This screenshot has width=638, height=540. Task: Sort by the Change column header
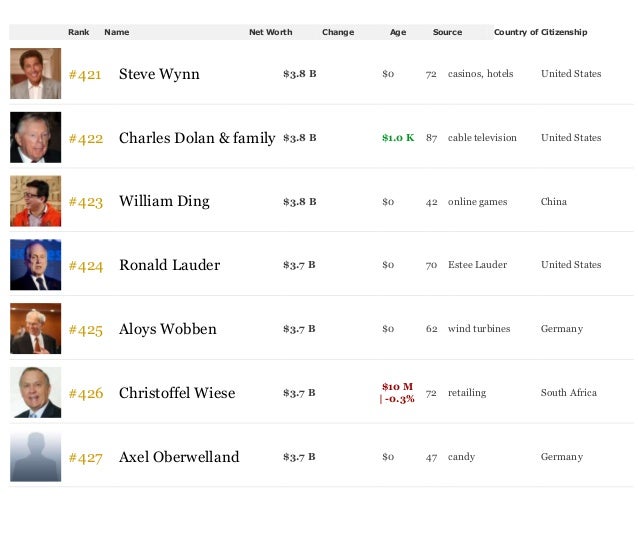(x=338, y=32)
